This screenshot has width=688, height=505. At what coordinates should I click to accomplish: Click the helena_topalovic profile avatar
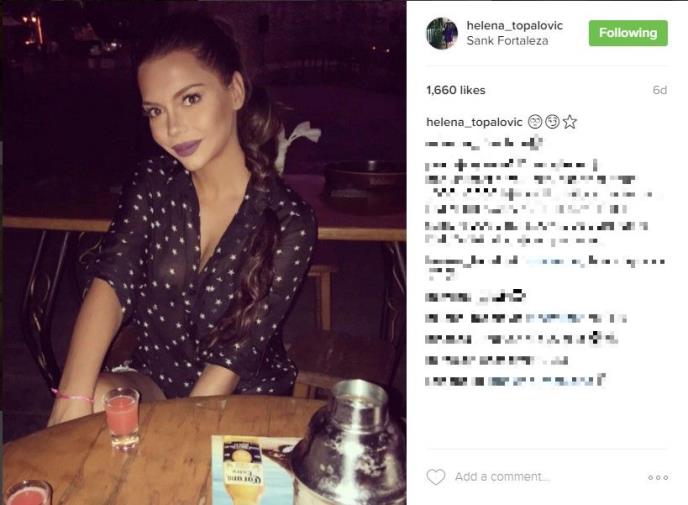click(x=442, y=33)
